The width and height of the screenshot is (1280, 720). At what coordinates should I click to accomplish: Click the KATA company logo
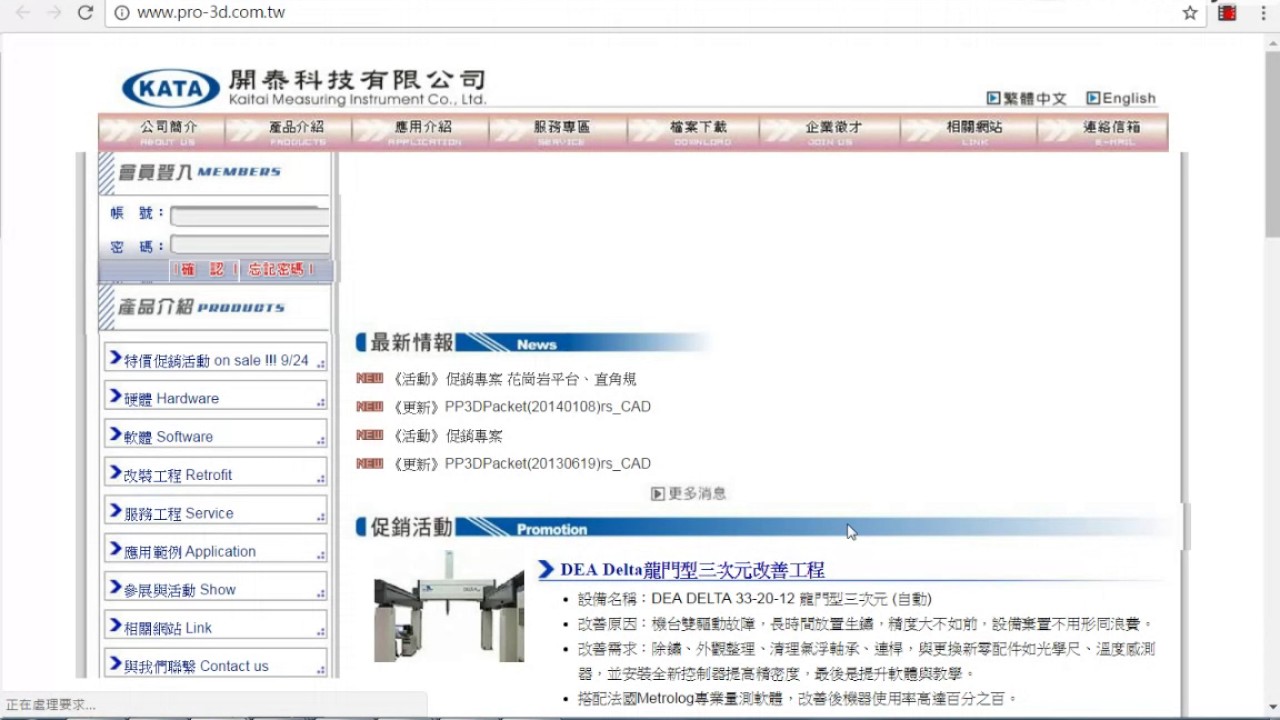pyautogui.click(x=171, y=88)
